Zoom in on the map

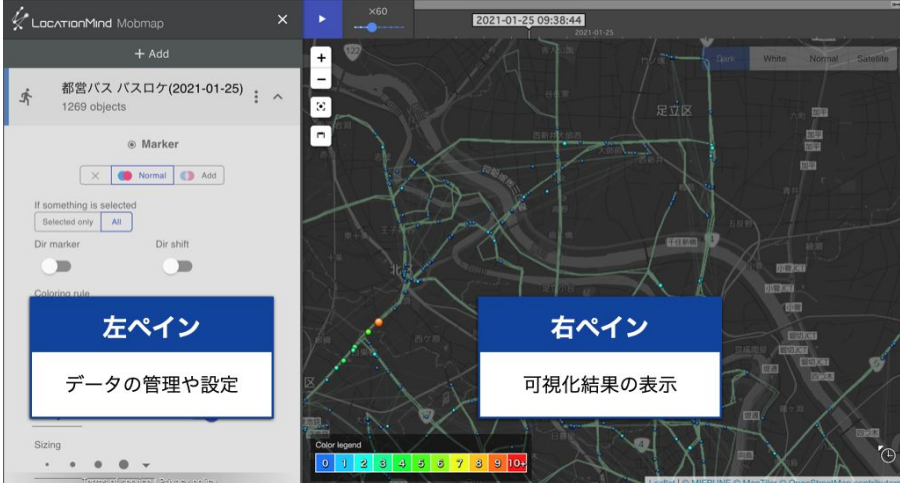pos(321,58)
